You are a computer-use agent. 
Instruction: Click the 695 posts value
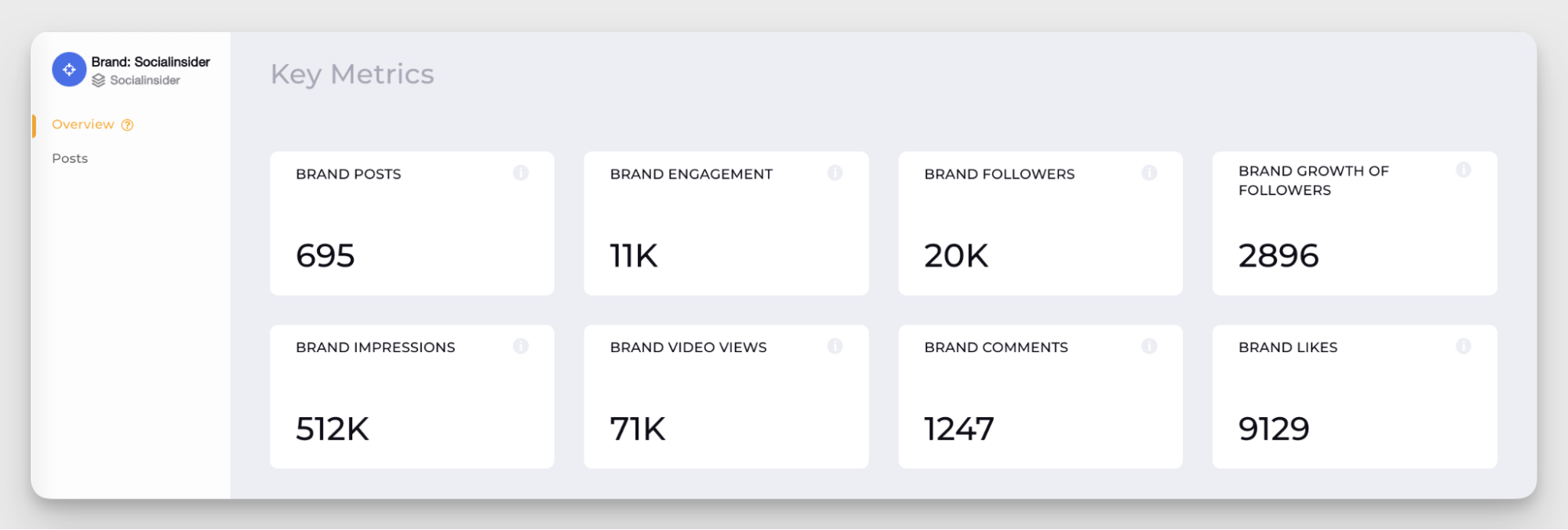tap(326, 256)
